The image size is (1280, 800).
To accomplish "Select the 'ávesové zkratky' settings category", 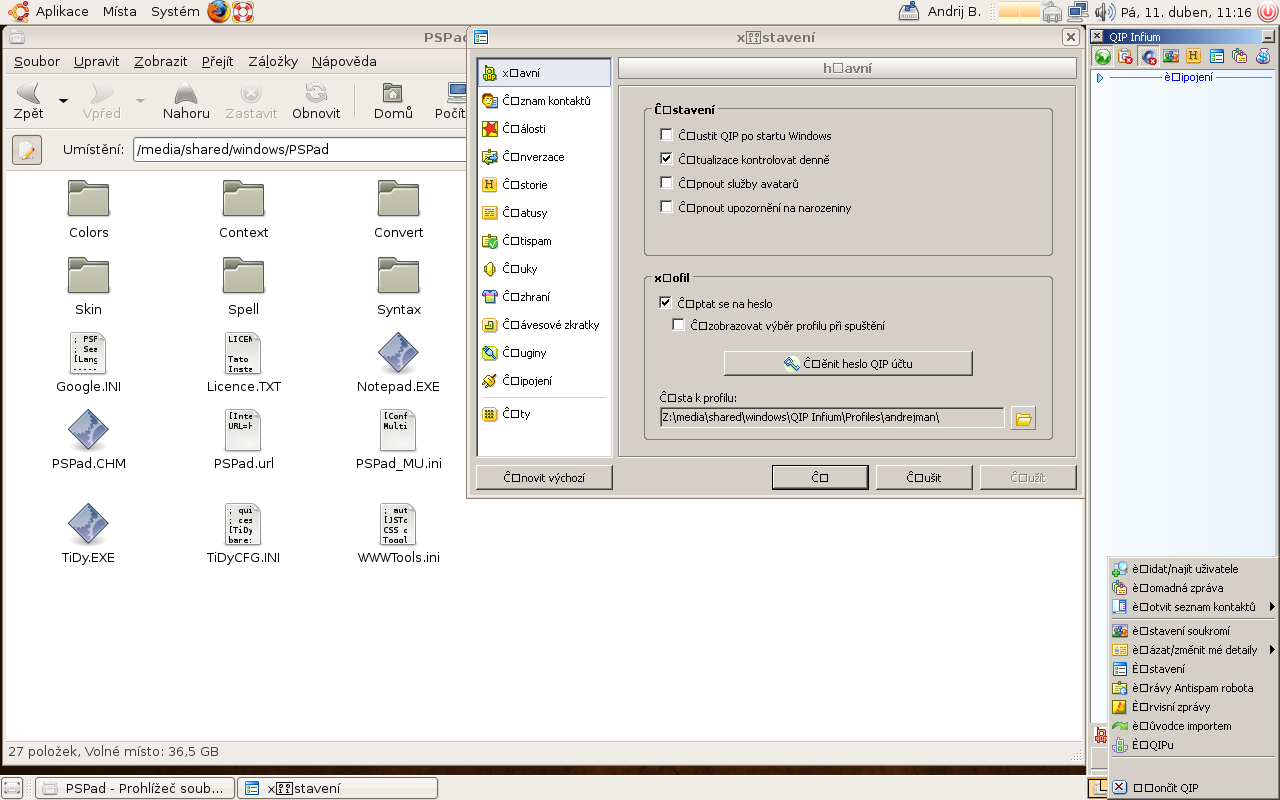I will [544, 325].
